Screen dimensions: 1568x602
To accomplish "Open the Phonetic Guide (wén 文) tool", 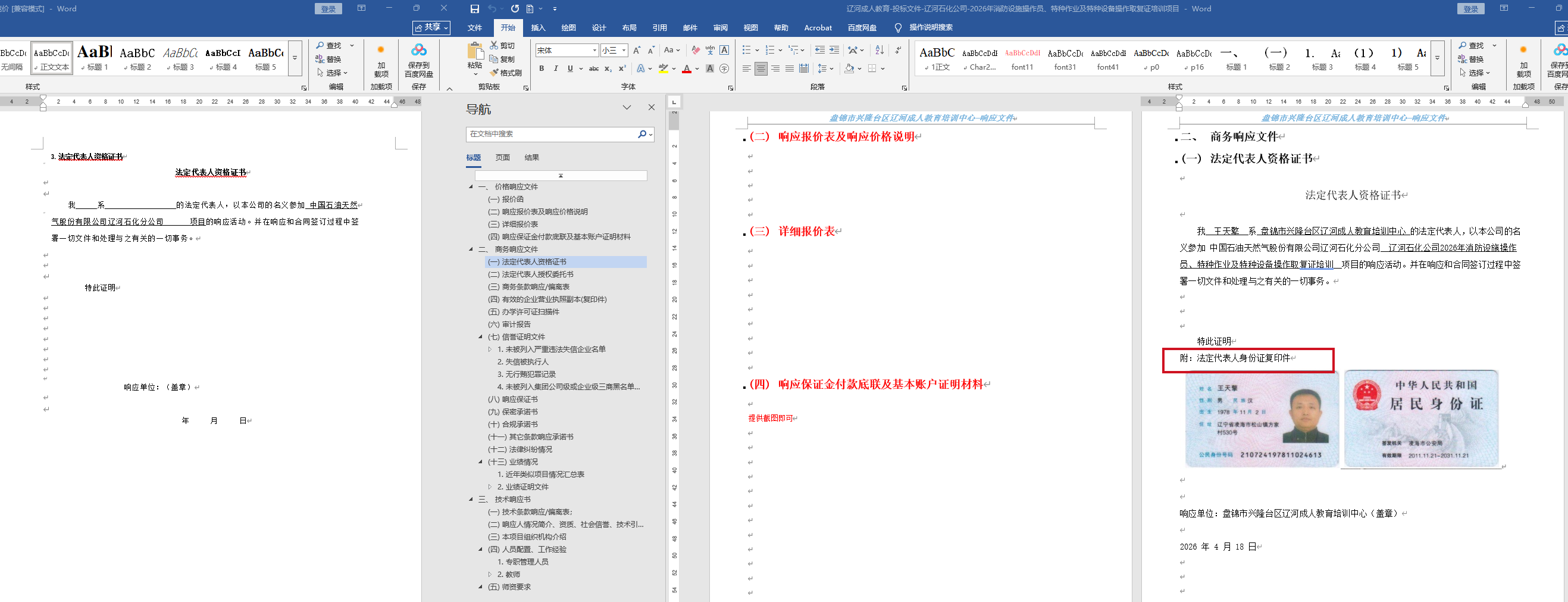I will point(710,50).
